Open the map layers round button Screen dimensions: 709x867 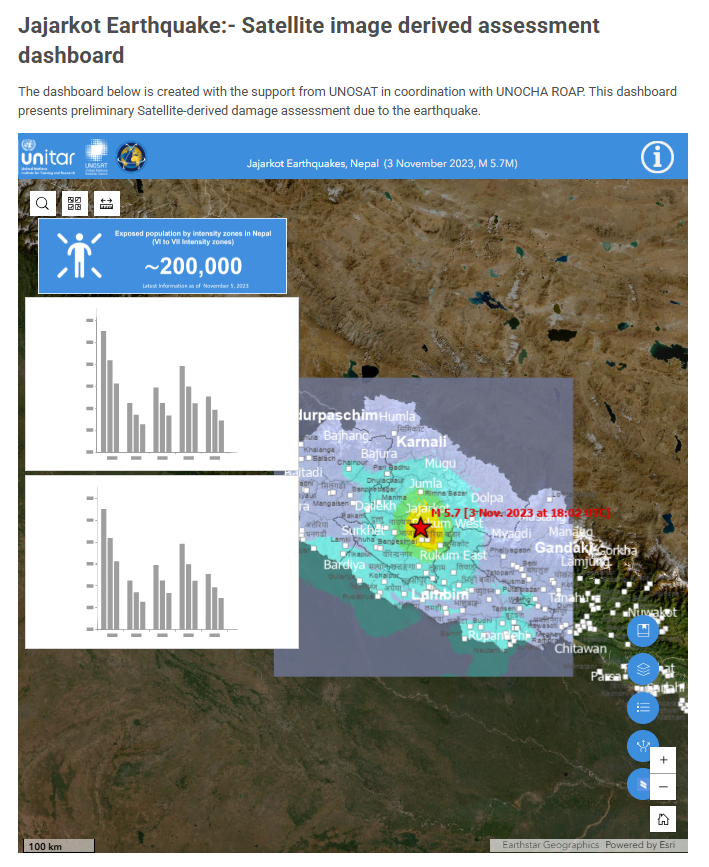coord(643,669)
